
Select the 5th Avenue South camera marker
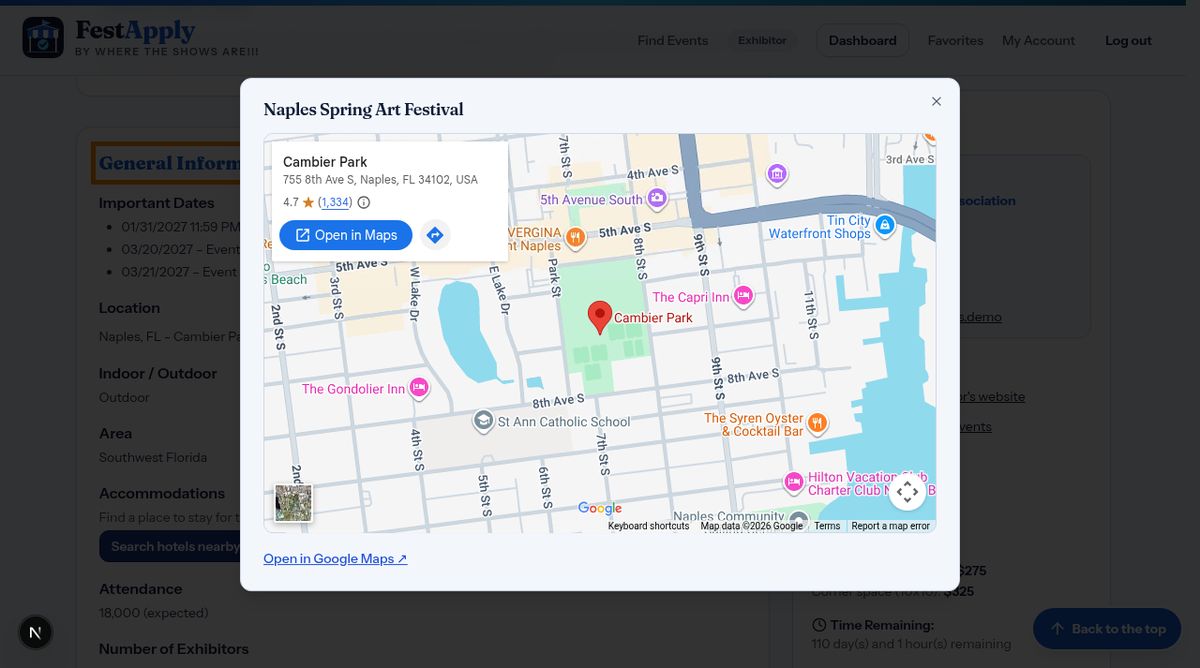(657, 198)
